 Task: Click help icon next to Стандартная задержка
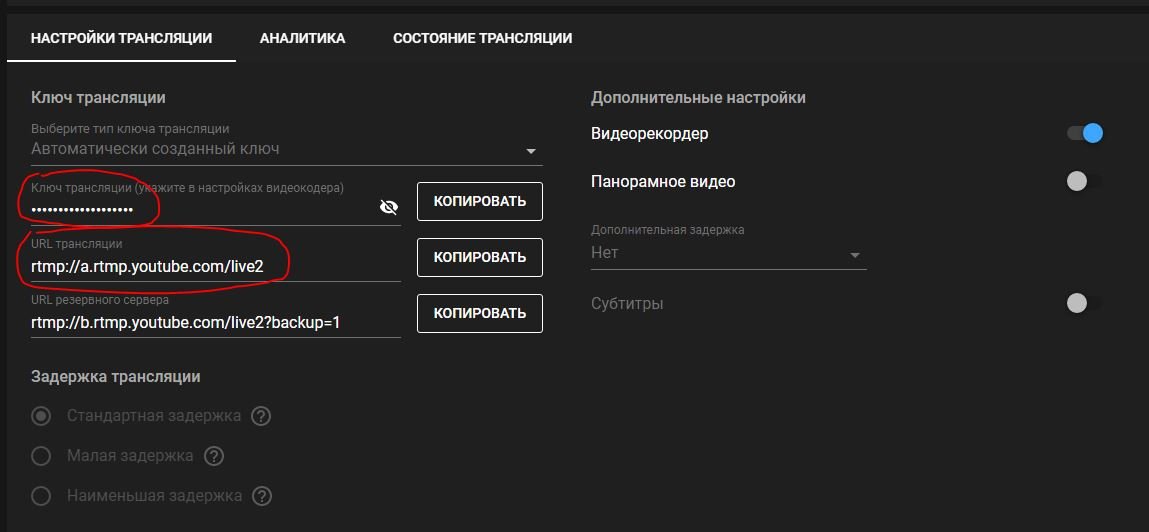(261, 415)
